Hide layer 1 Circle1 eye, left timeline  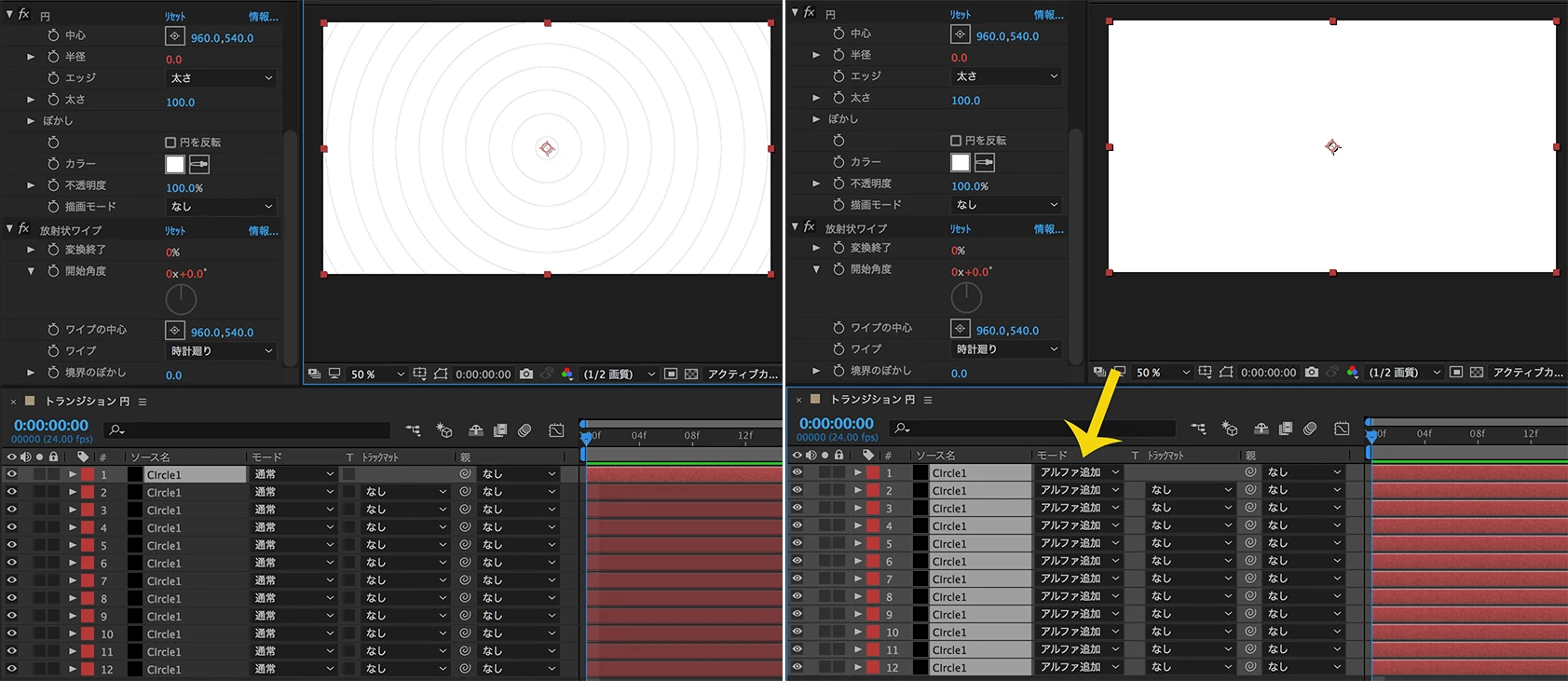[x=12, y=475]
